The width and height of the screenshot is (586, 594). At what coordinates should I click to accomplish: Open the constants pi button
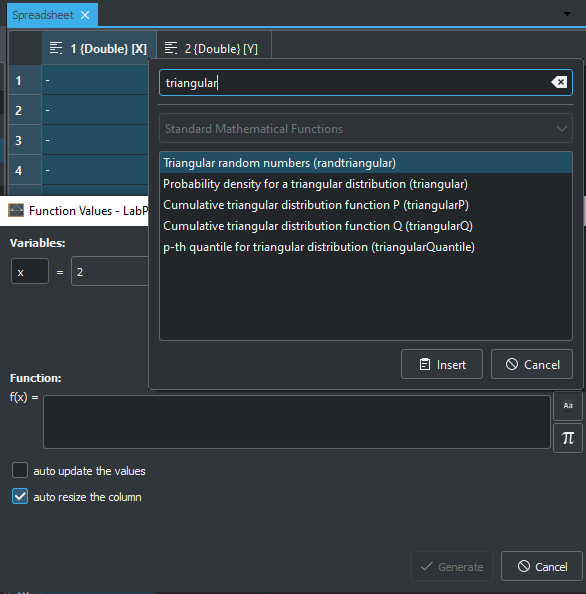coord(568,438)
